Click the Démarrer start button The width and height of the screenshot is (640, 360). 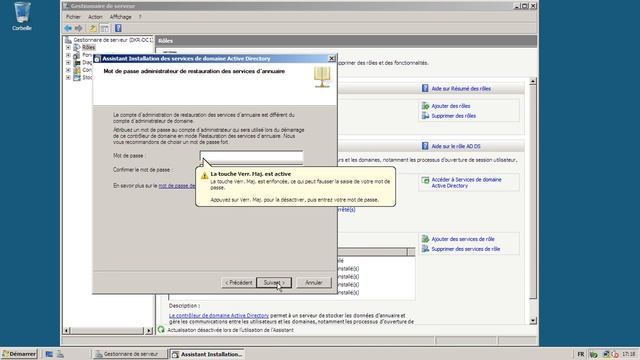[x=19, y=354]
